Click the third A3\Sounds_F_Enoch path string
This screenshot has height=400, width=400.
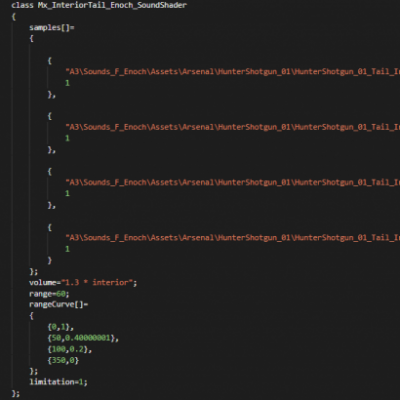pos(233,182)
